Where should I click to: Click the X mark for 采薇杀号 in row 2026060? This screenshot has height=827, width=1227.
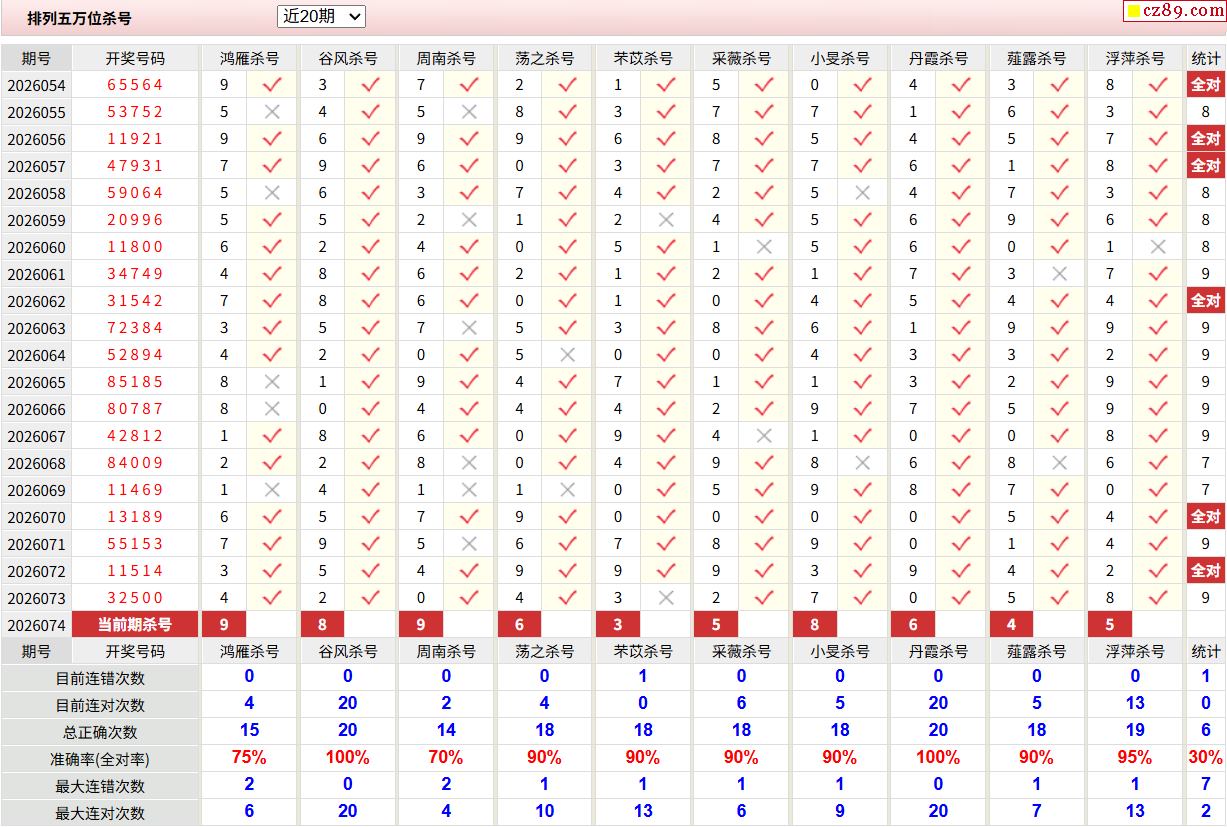pyautogui.click(x=765, y=247)
